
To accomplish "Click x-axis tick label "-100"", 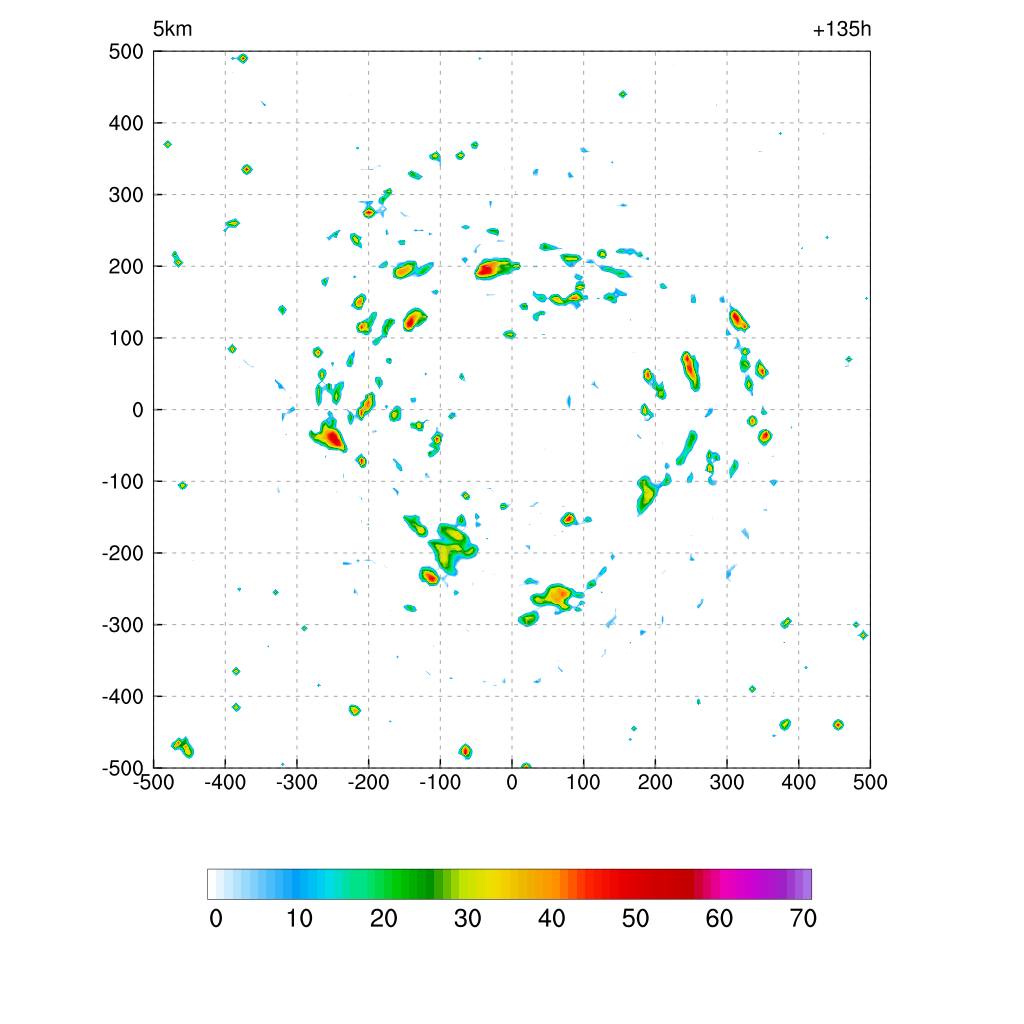I will (440, 782).
